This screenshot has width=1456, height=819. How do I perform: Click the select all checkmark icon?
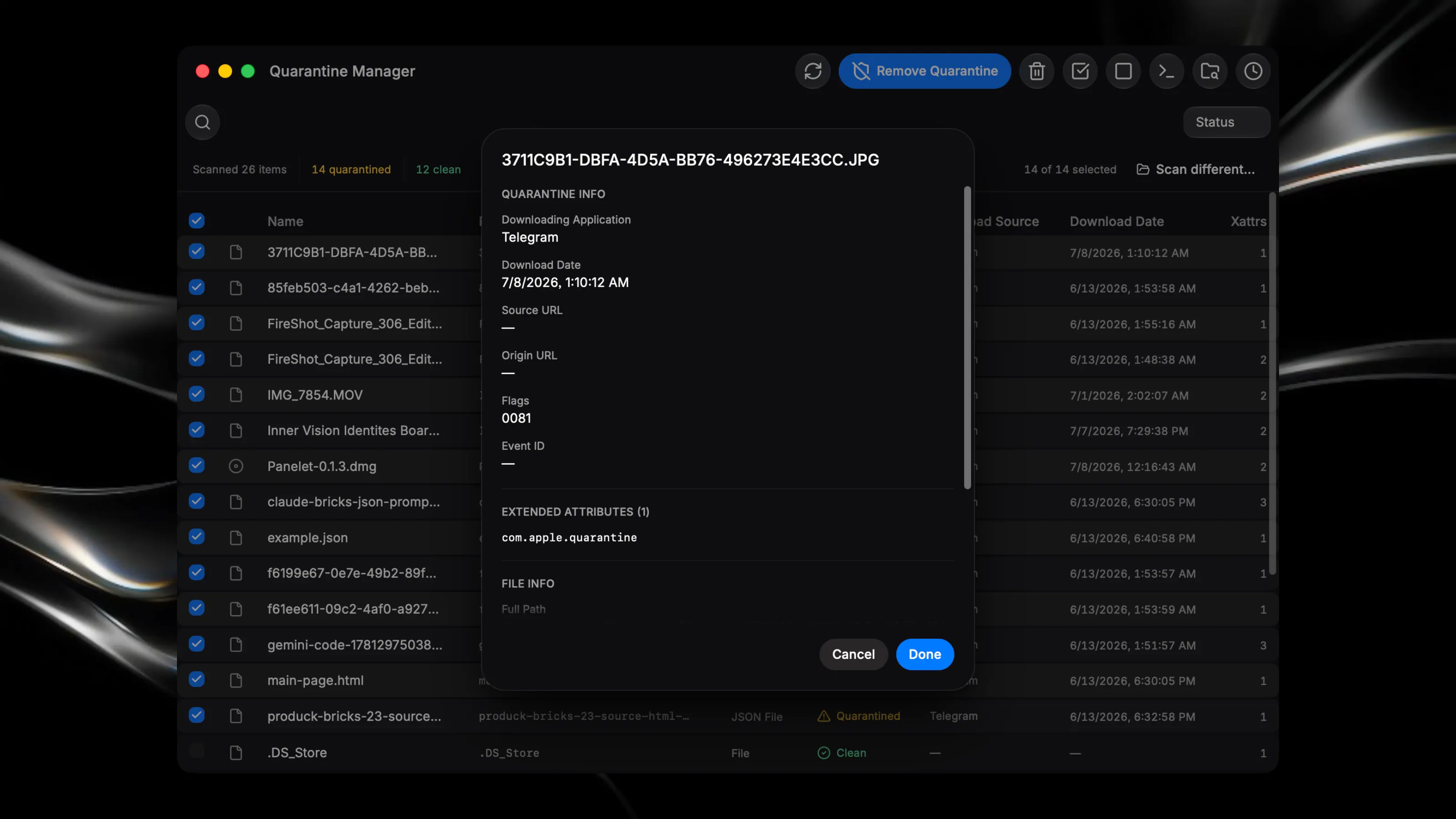(1080, 71)
